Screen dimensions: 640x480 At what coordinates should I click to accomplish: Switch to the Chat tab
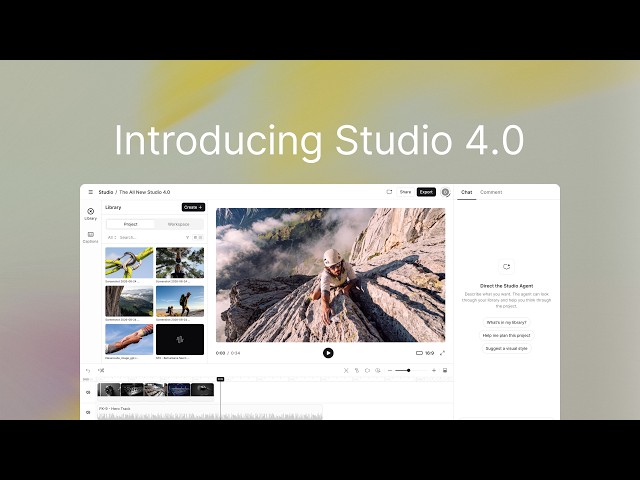point(467,192)
